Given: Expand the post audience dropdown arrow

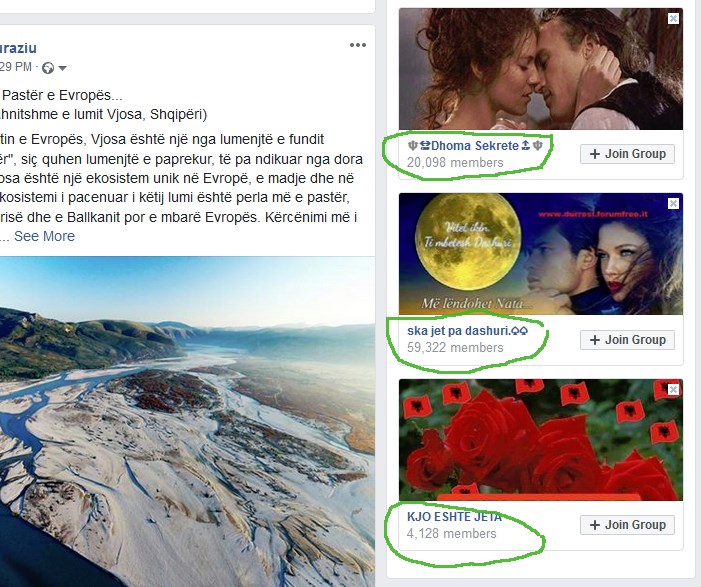Looking at the screenshot, I should point(63,68).
